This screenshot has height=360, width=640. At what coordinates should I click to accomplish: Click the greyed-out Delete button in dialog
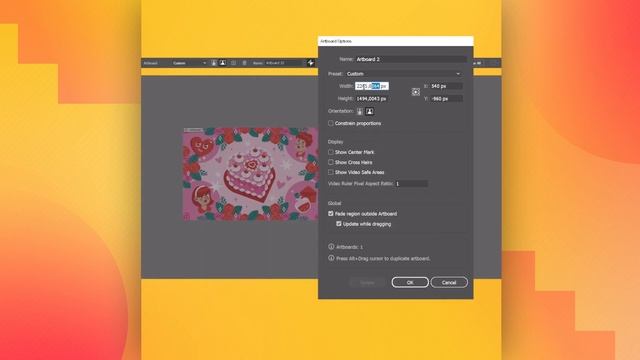click(367, 282)
